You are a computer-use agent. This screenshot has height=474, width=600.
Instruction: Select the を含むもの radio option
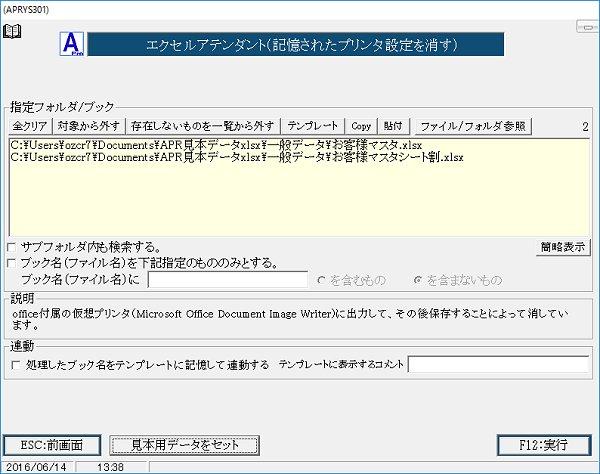[x=322, y=280]
